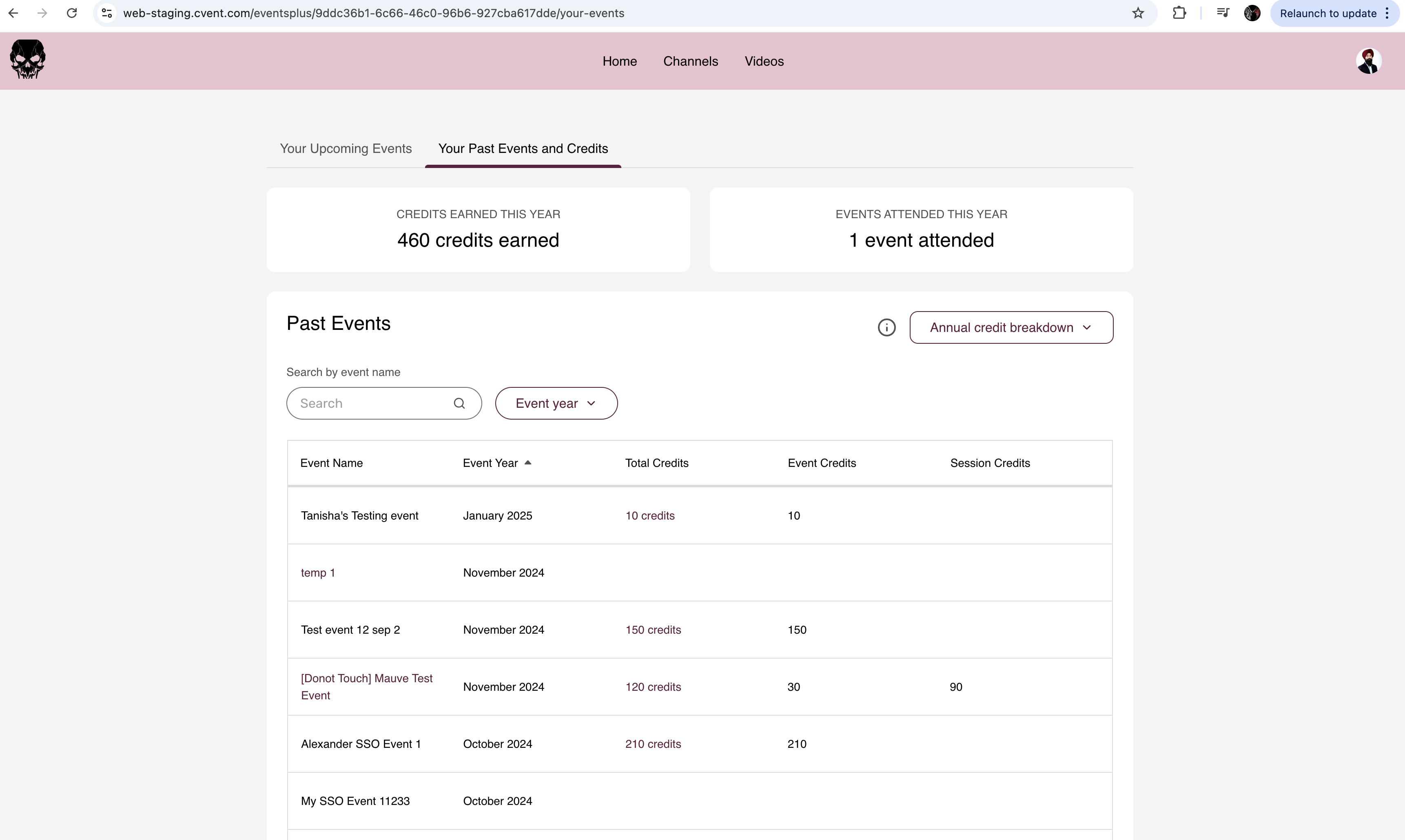Open [Donot Touch] Mauve Test Event link
Screen dimensions: 1405x840
tap(366, 686)
